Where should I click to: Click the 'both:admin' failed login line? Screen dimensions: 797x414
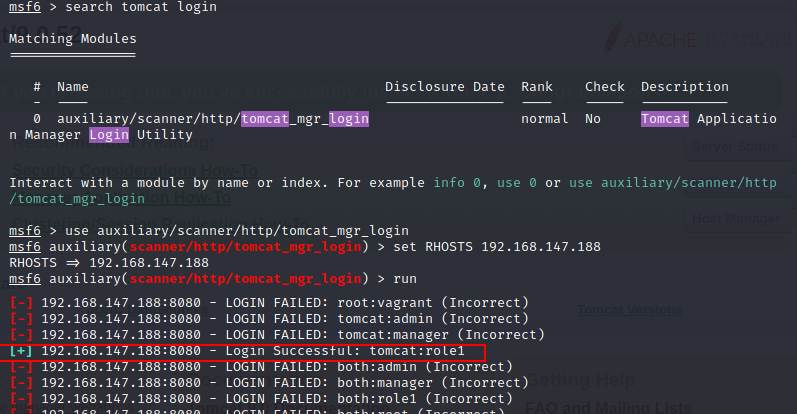coord(261,367)
